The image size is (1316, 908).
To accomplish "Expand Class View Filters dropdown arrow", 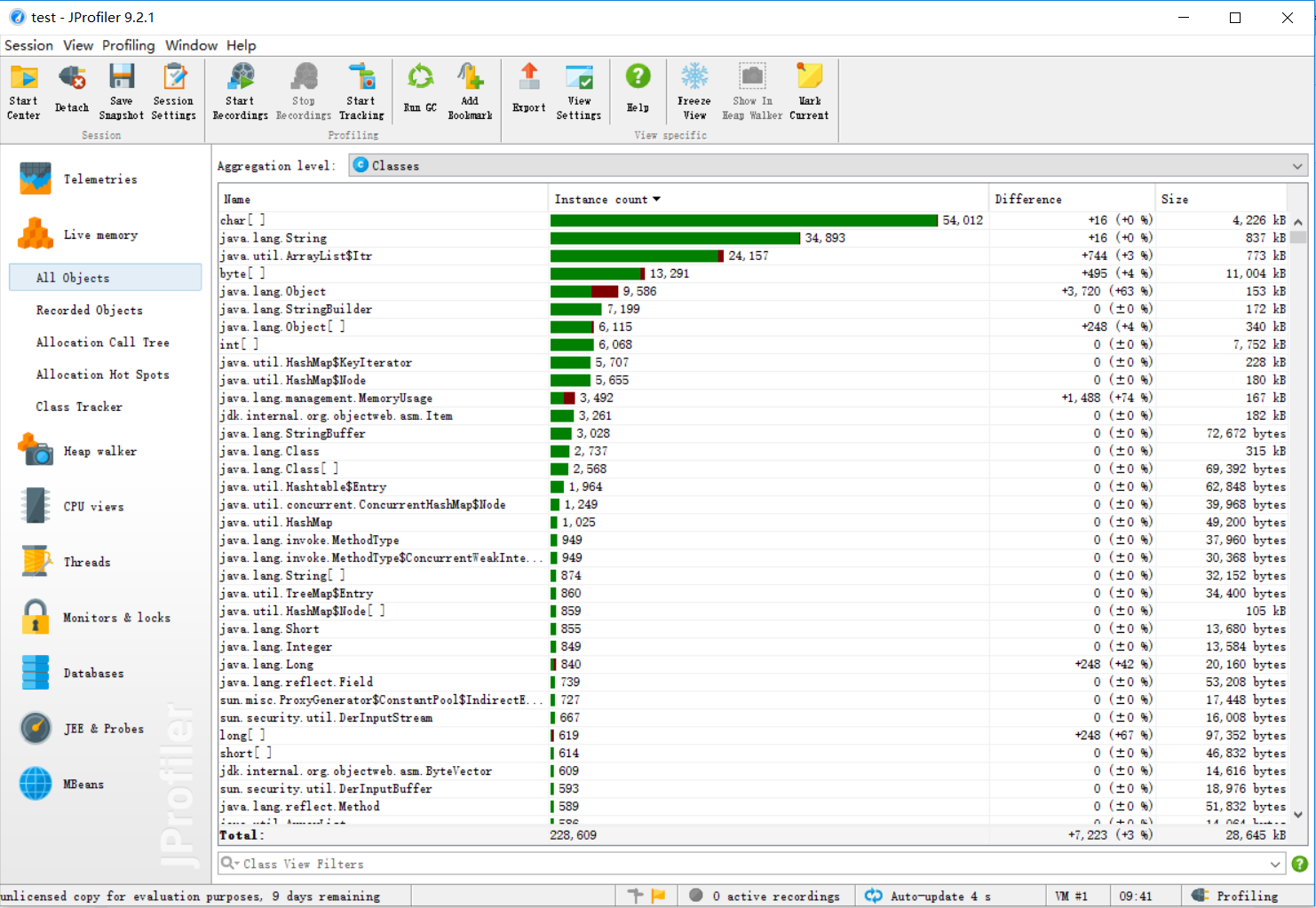I will pos(1275,864).
